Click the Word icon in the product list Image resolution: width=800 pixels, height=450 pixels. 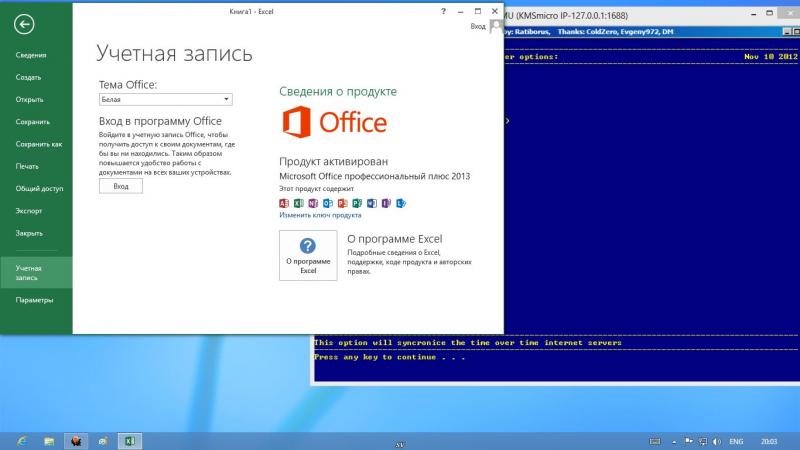tap(372, 203)
